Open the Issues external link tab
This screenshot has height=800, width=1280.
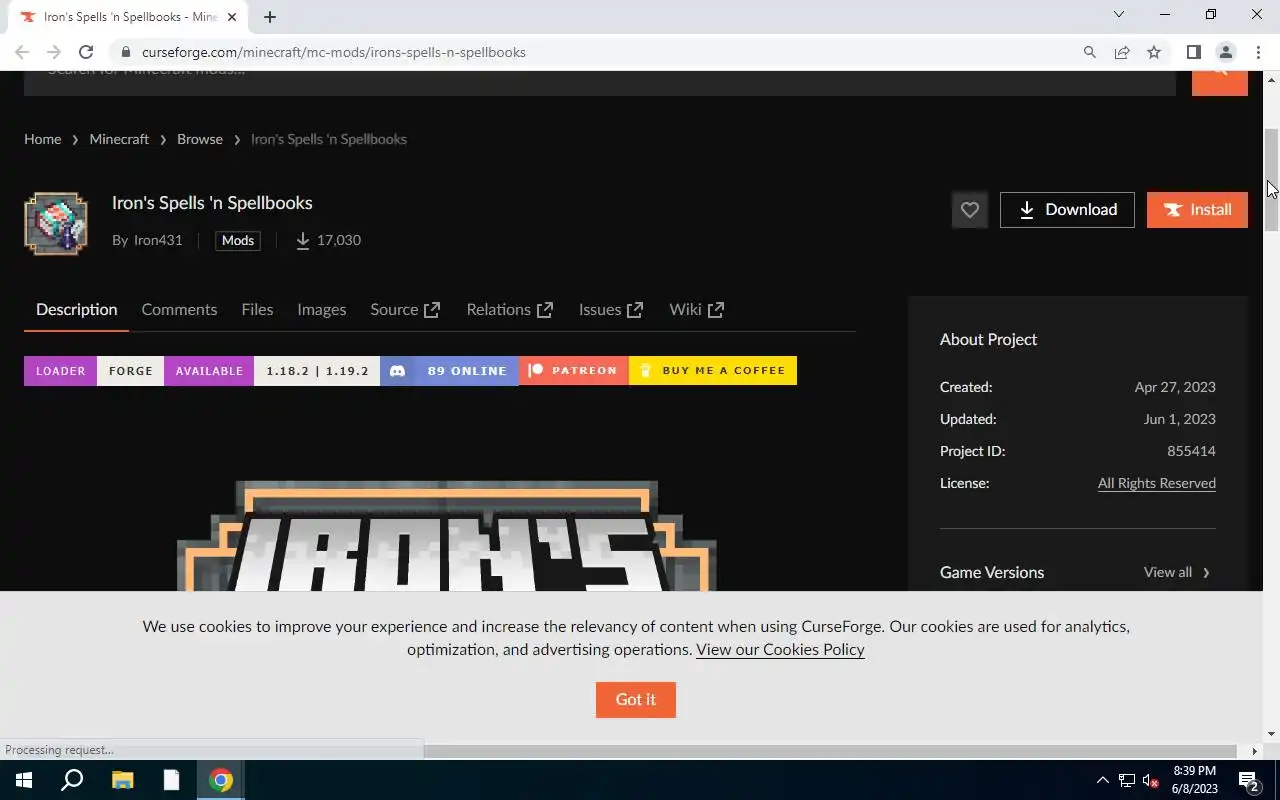click(610, 310)
